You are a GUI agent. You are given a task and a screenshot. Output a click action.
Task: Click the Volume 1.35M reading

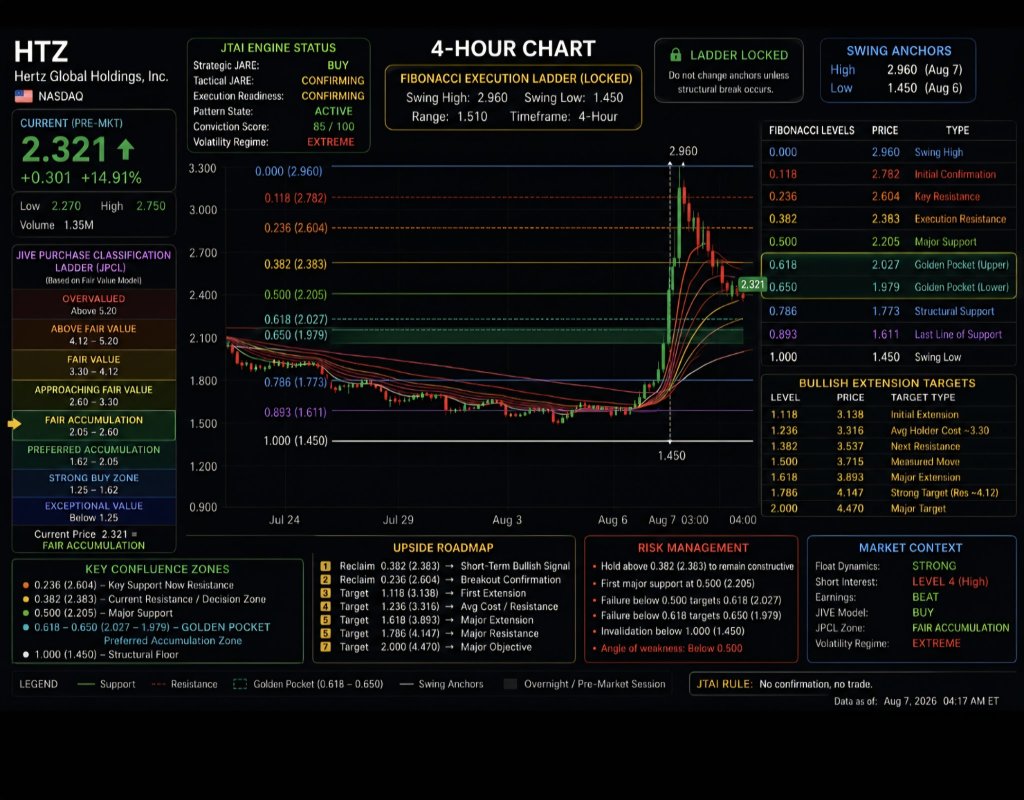point(57,225)
